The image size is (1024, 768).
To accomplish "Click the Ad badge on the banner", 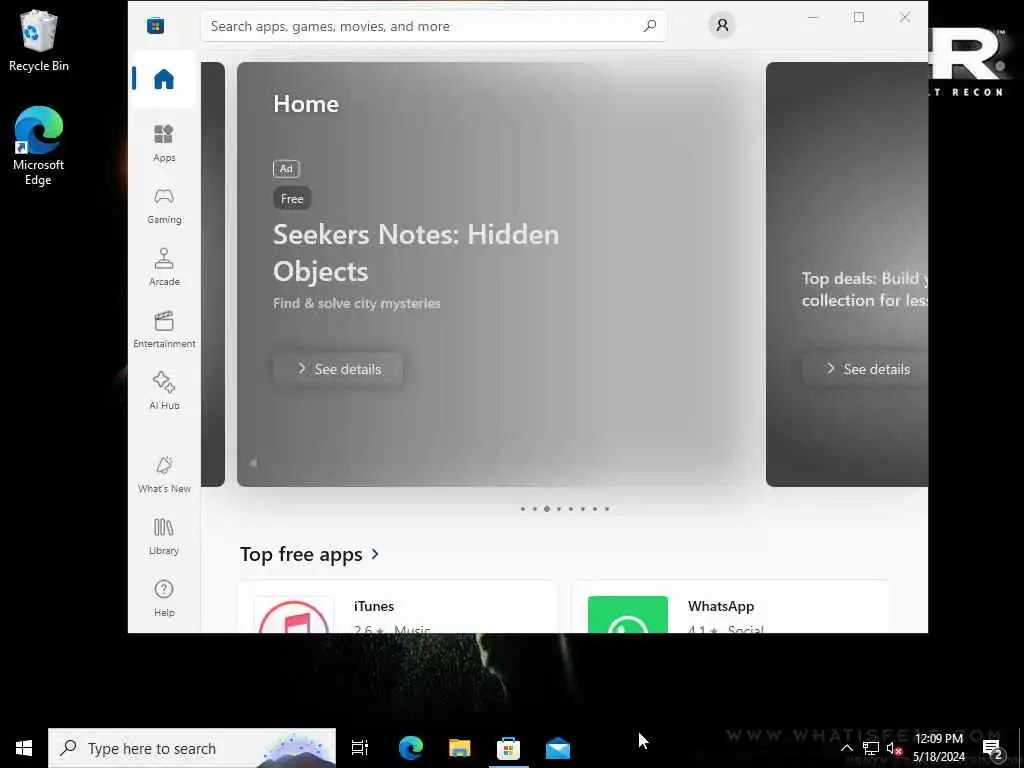I will (286, 168).
